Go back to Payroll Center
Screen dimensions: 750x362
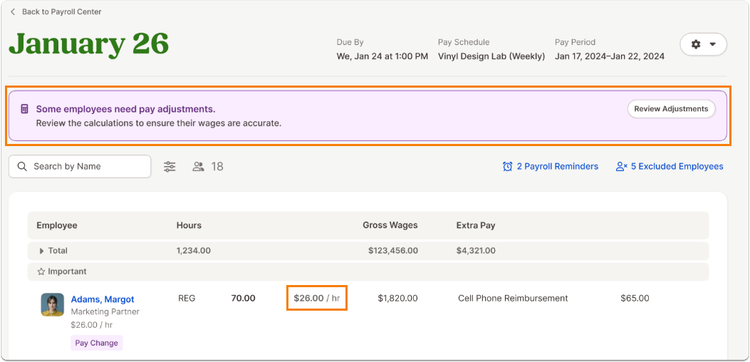point(56,11)
